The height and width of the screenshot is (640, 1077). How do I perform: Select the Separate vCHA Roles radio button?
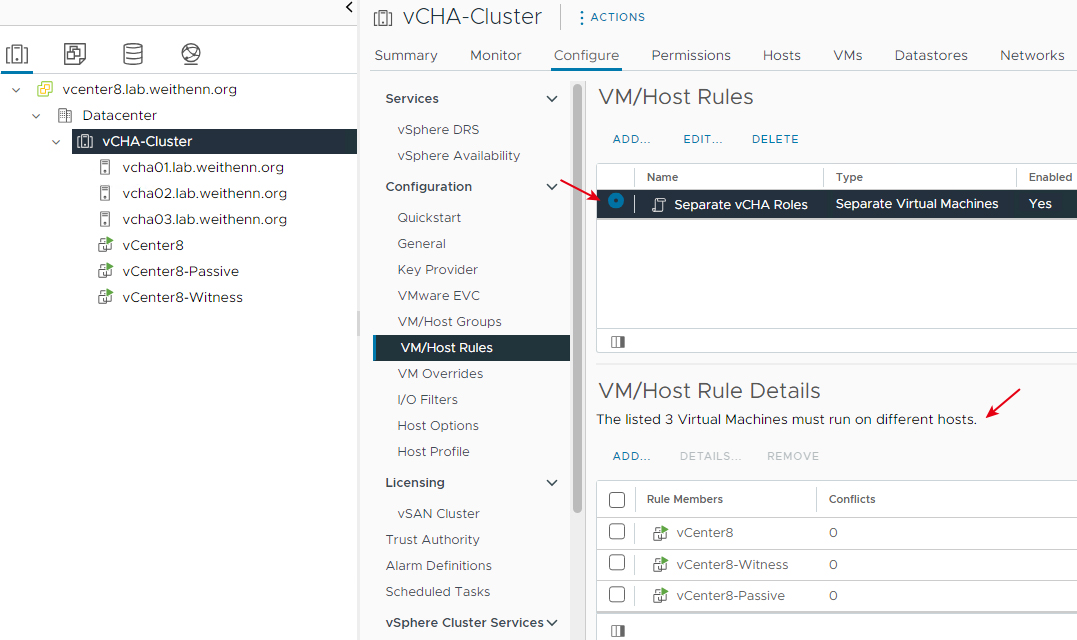[x=615, y=201]
